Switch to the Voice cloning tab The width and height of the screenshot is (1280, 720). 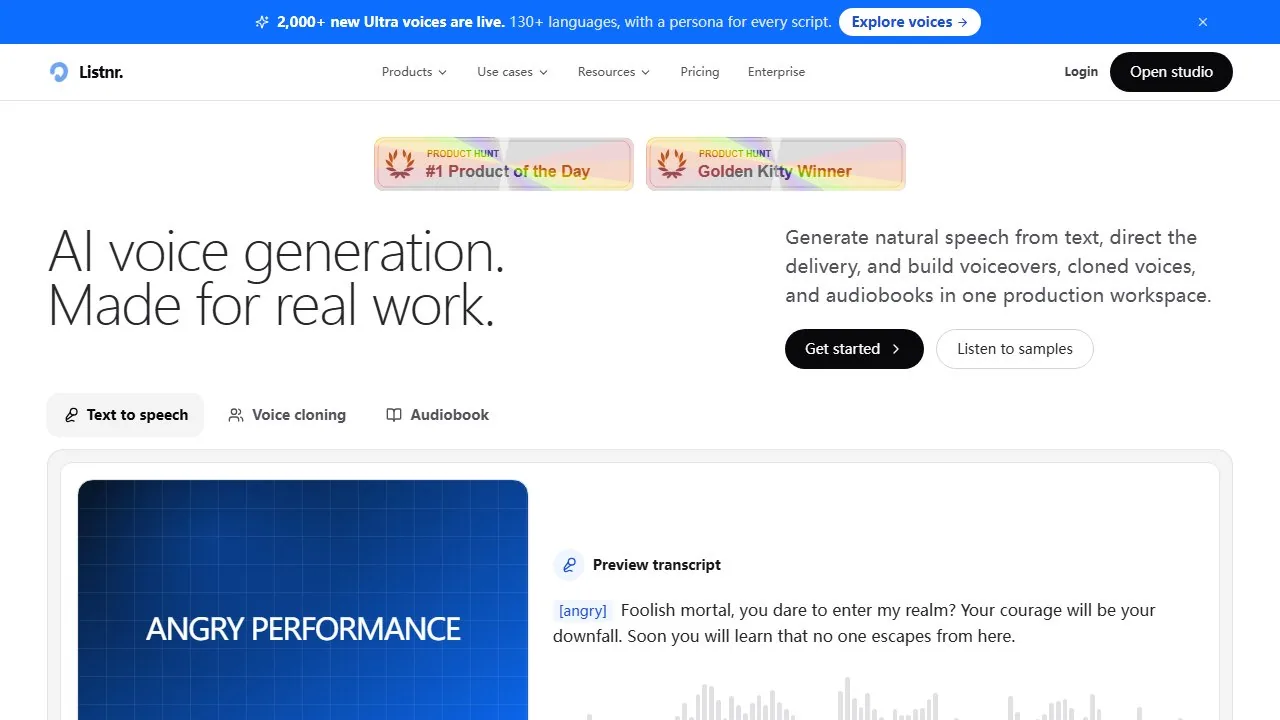(287, 415)
